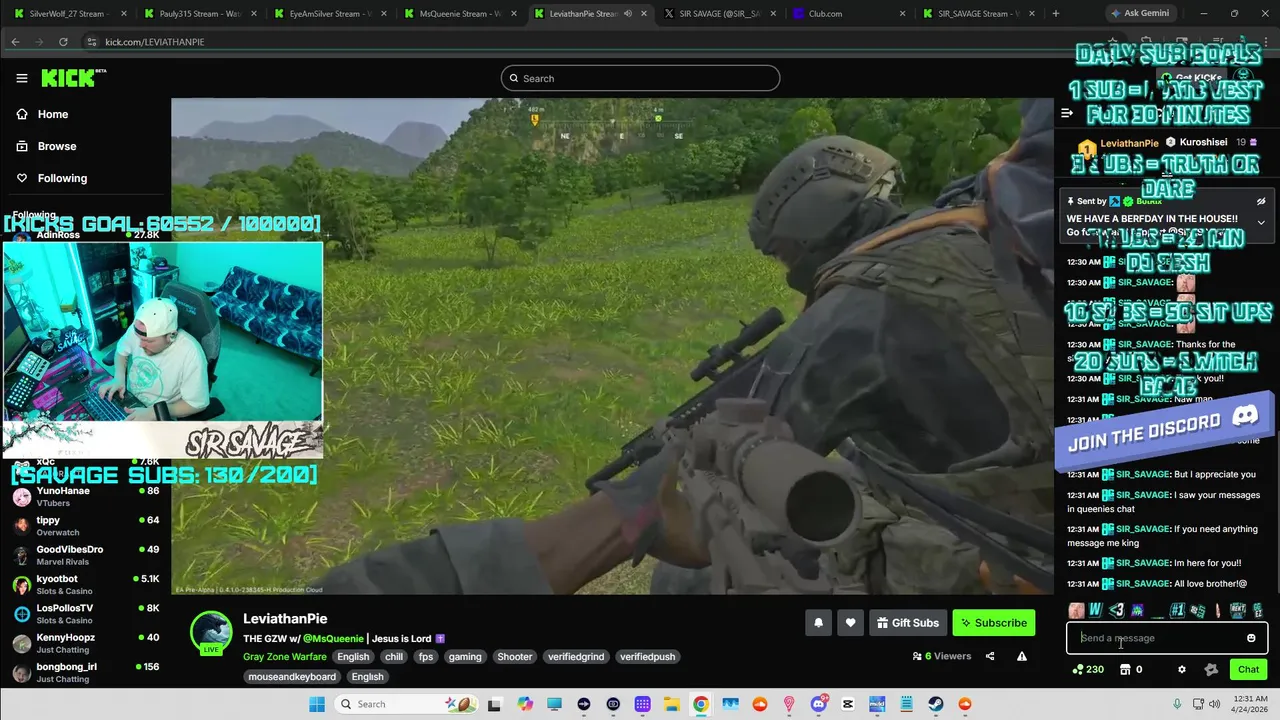This screenshot has width=1280, height=720.
Task: Select the mouseandkeyboard tag
Action: coord(292,677)
